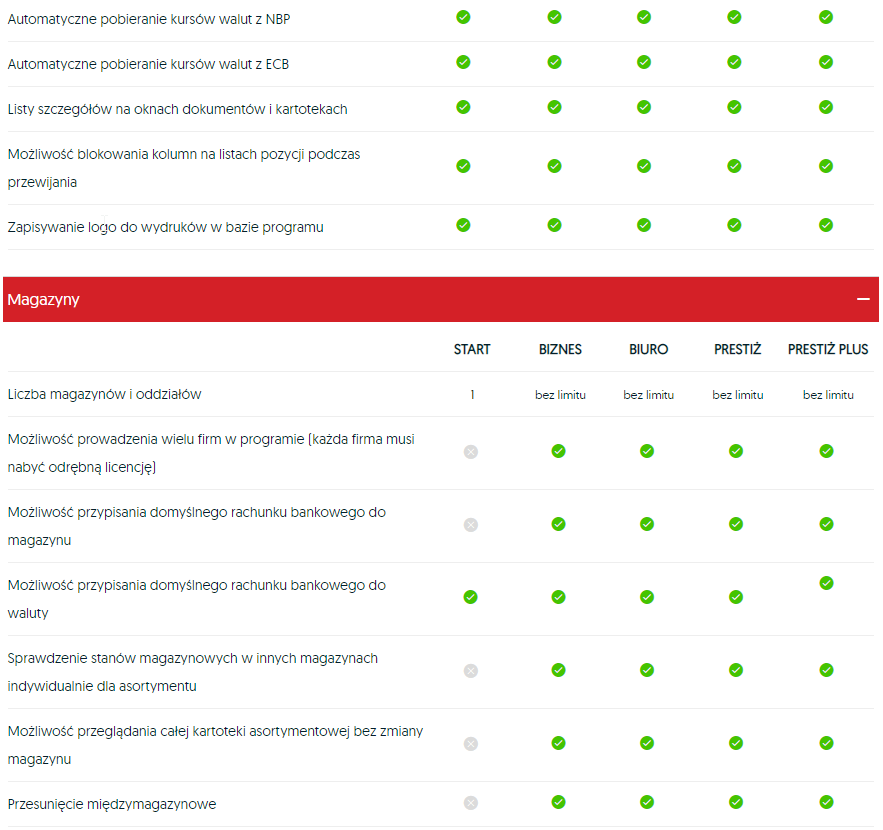Click green check for NBP rates under PRESTIŻ PLUS
The width and height of the screenshot is (883, 830).
coord(826,17)
